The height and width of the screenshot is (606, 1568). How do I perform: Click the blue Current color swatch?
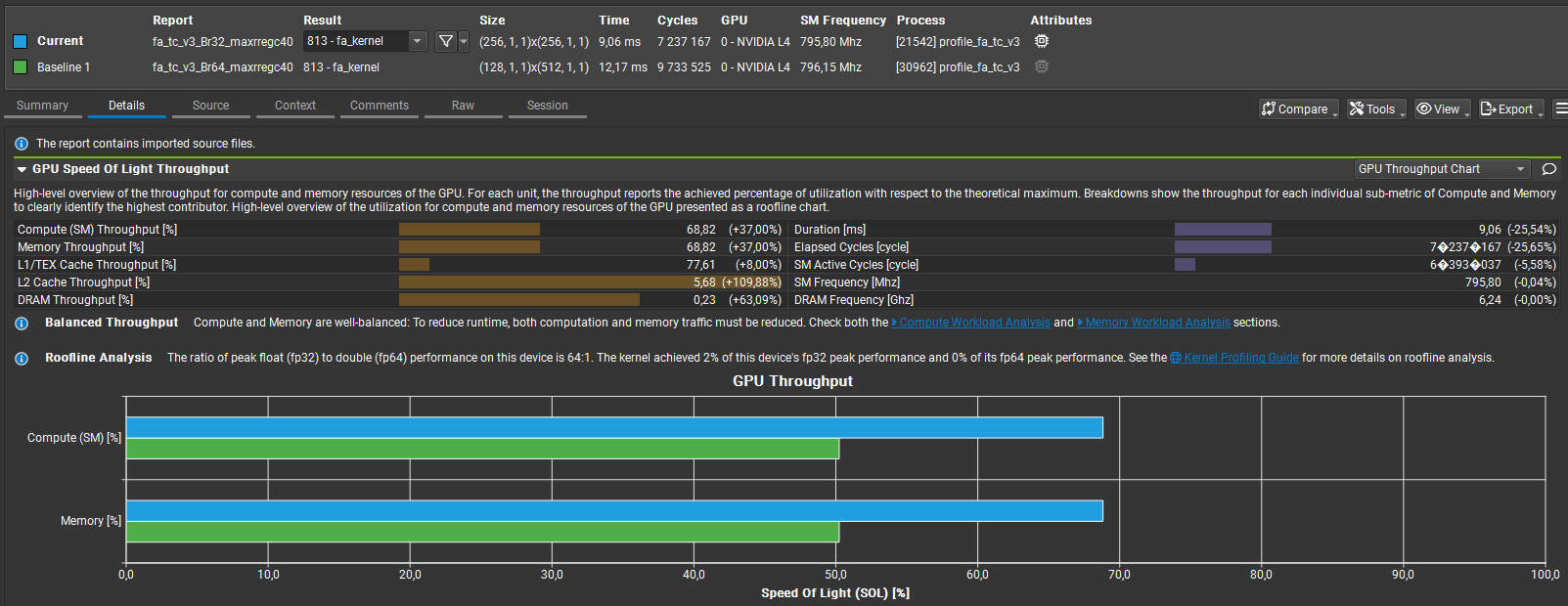20,41
